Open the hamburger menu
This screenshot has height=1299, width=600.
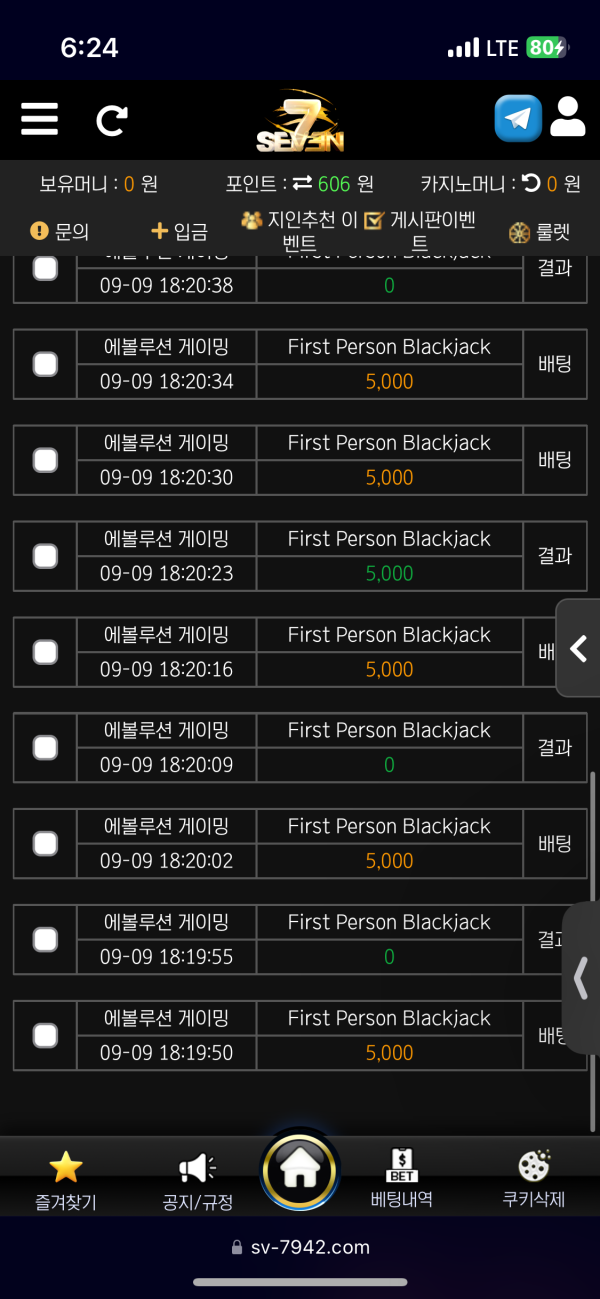(x=39, y=120)
